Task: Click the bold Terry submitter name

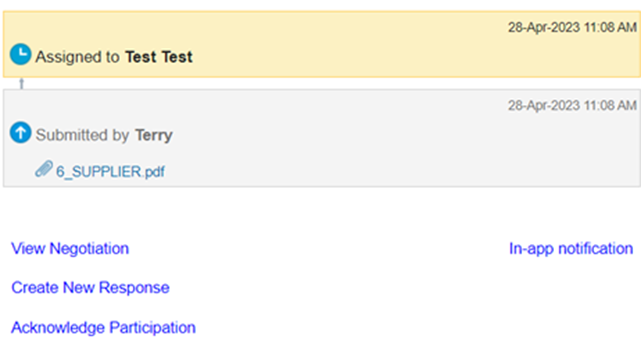Action: pyautogui.click(x=154, y=135)
